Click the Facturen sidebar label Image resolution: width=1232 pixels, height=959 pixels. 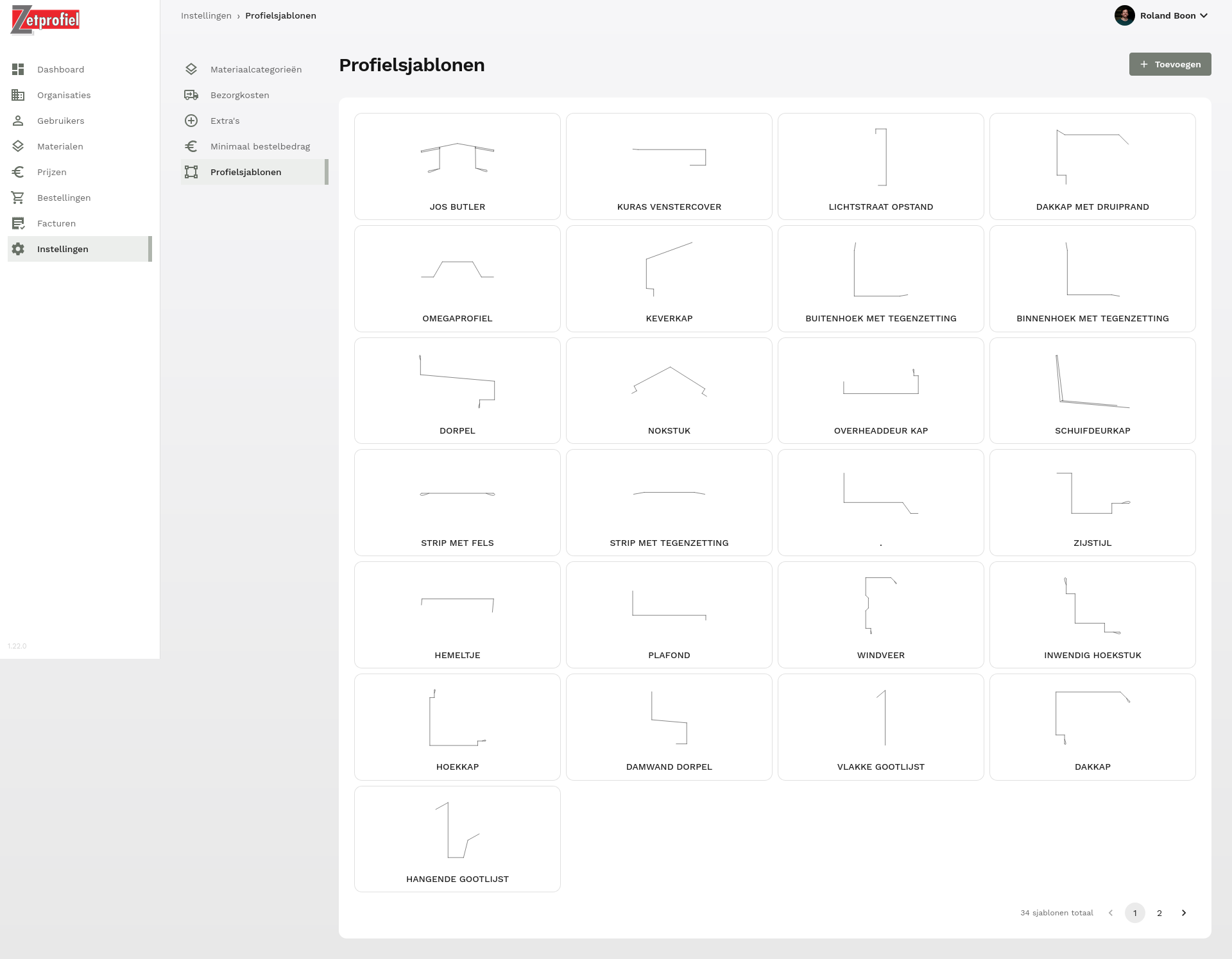tap(56, 223)
